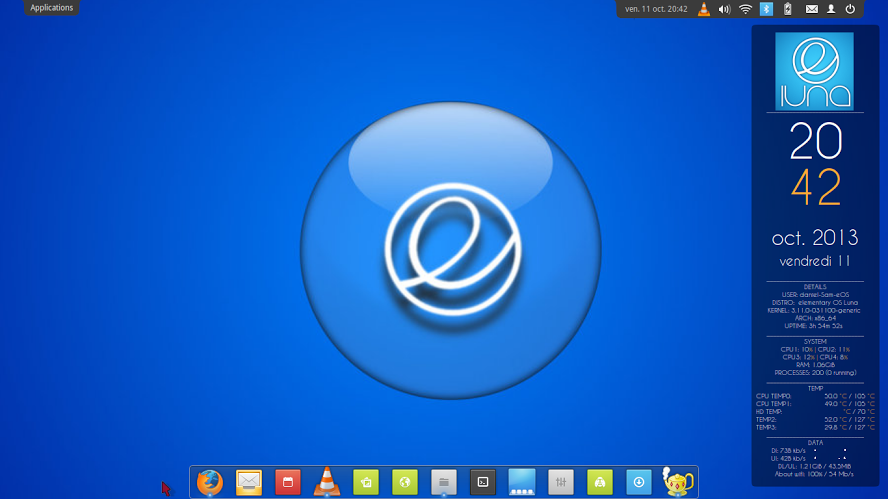Open the Files manager in dock
The width and height of the screenshot is (888, 499).
click(444, 483)
